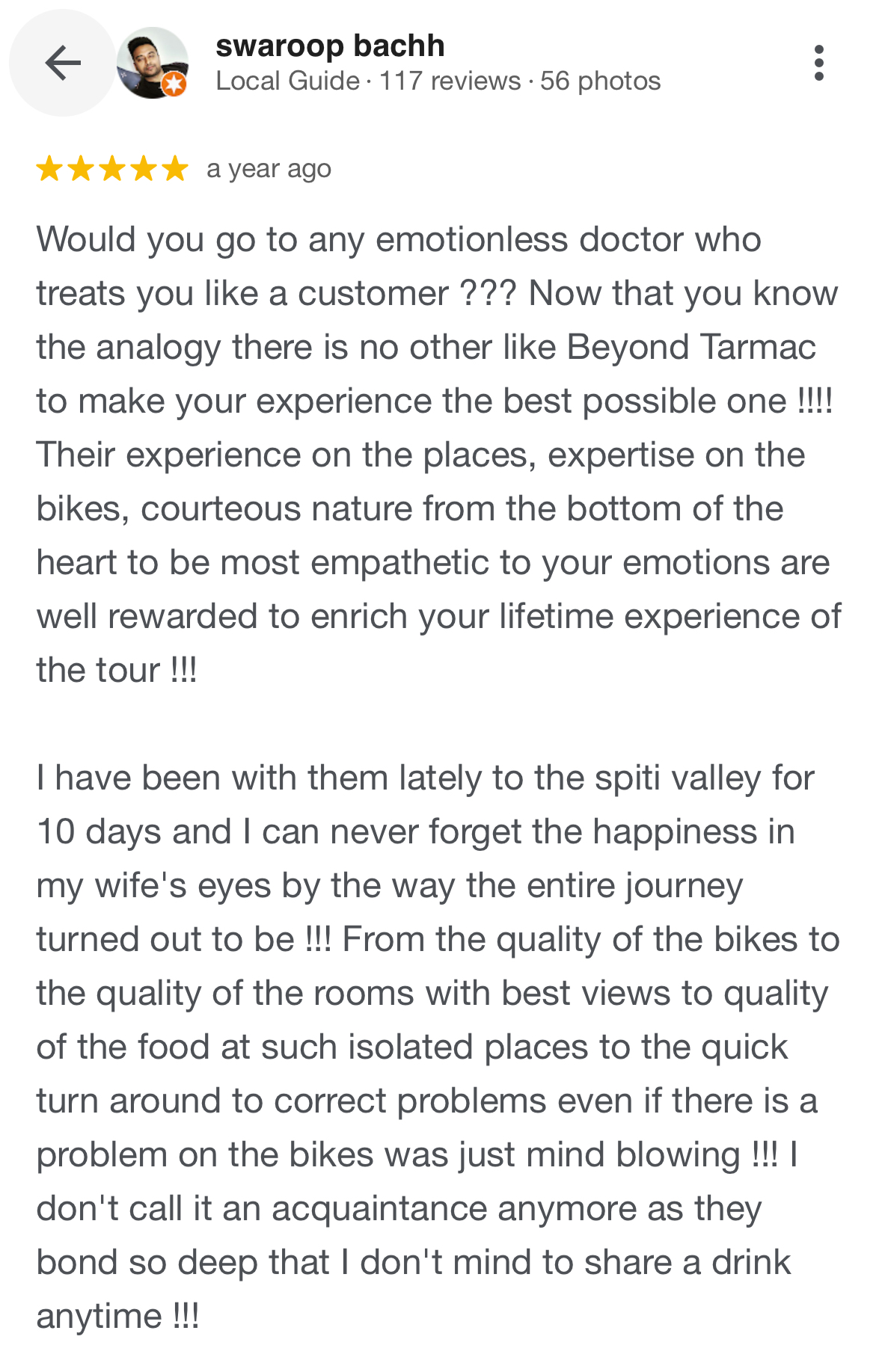The width and height of the screenshot is (882, 1372).
Task: Tap the line starting 'Would you go'
Action: [x=399, y=240]
